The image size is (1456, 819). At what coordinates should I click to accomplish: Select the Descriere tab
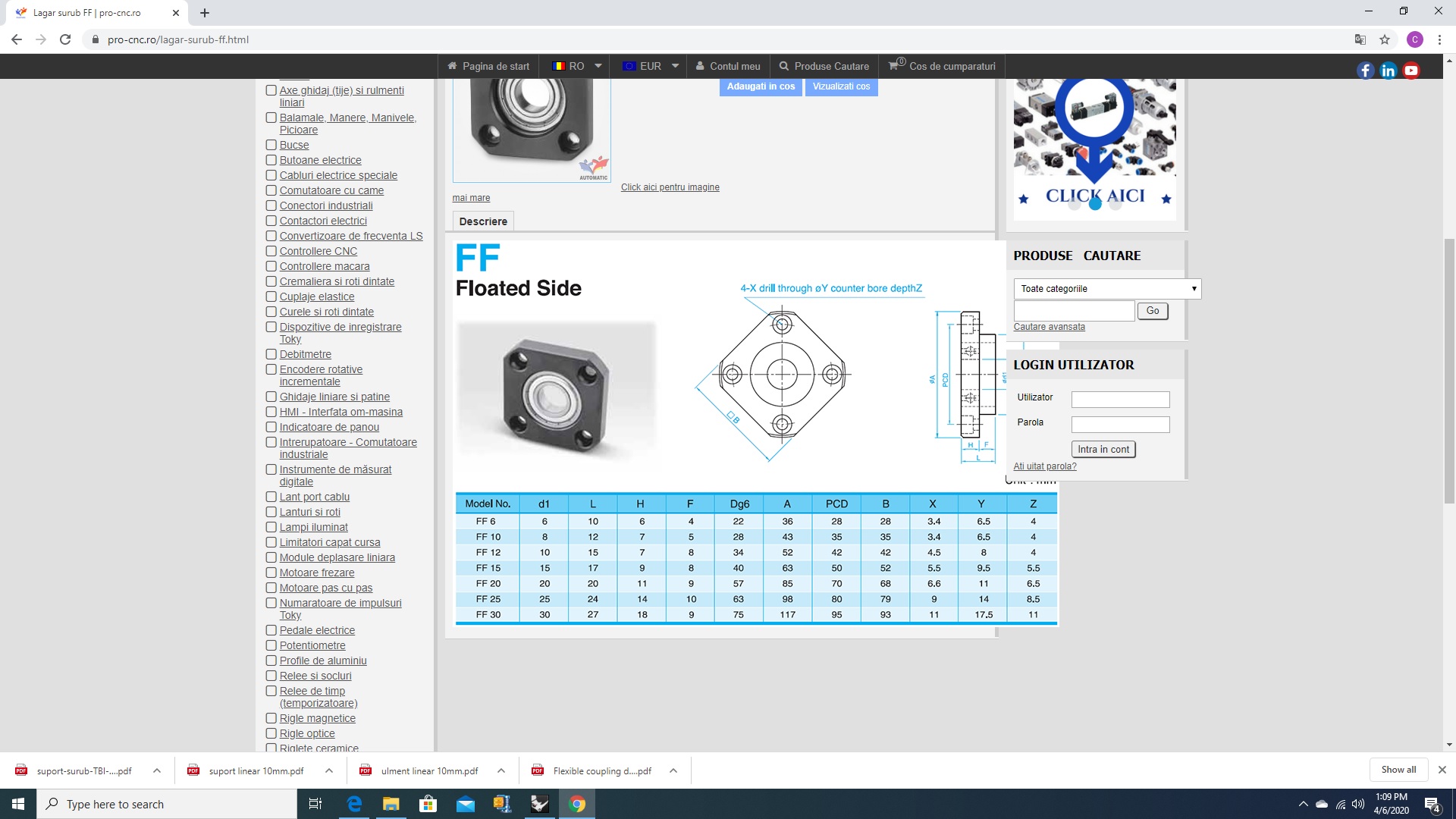click(x=483, y=221)
